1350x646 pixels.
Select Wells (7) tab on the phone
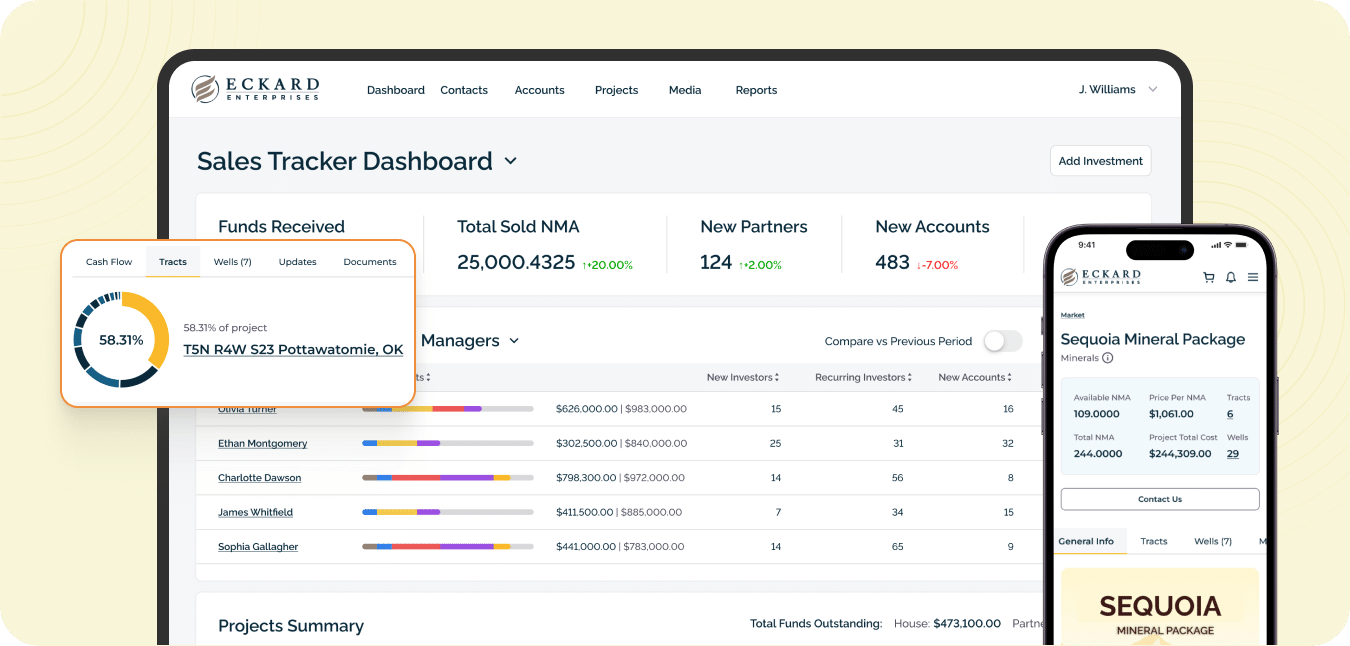[1213, 541]
